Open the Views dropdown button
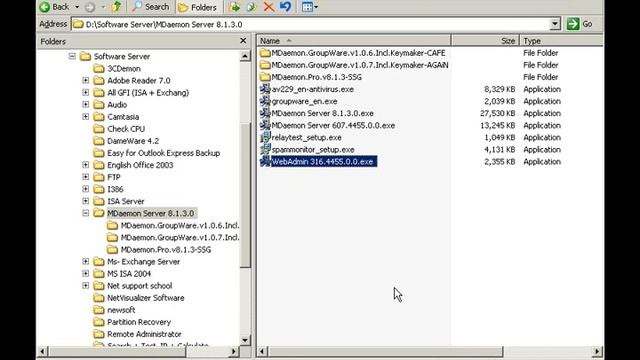Viewport: 640px width, 360px height. 309,7
